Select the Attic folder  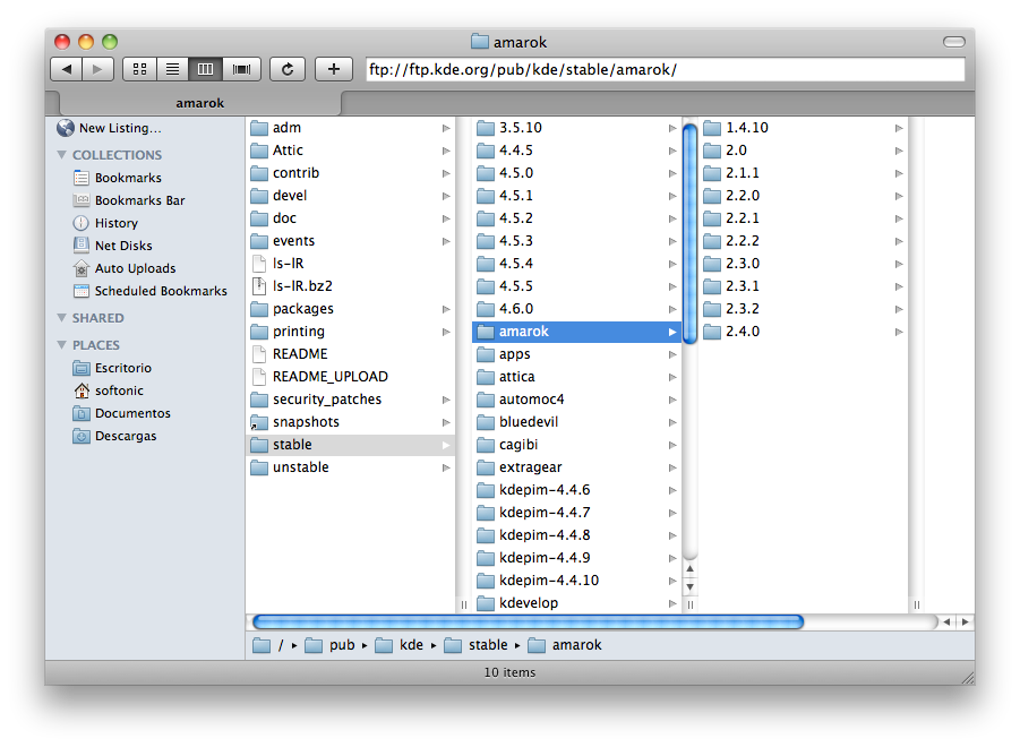[351, 150]
